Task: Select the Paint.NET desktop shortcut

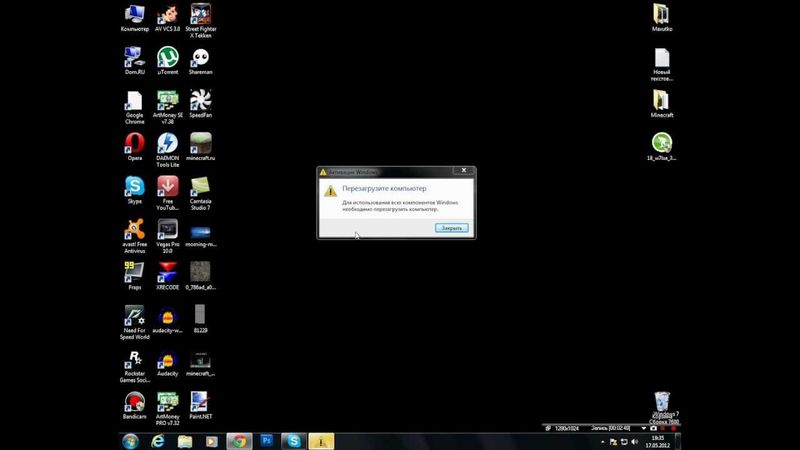Action: [201, 406]
